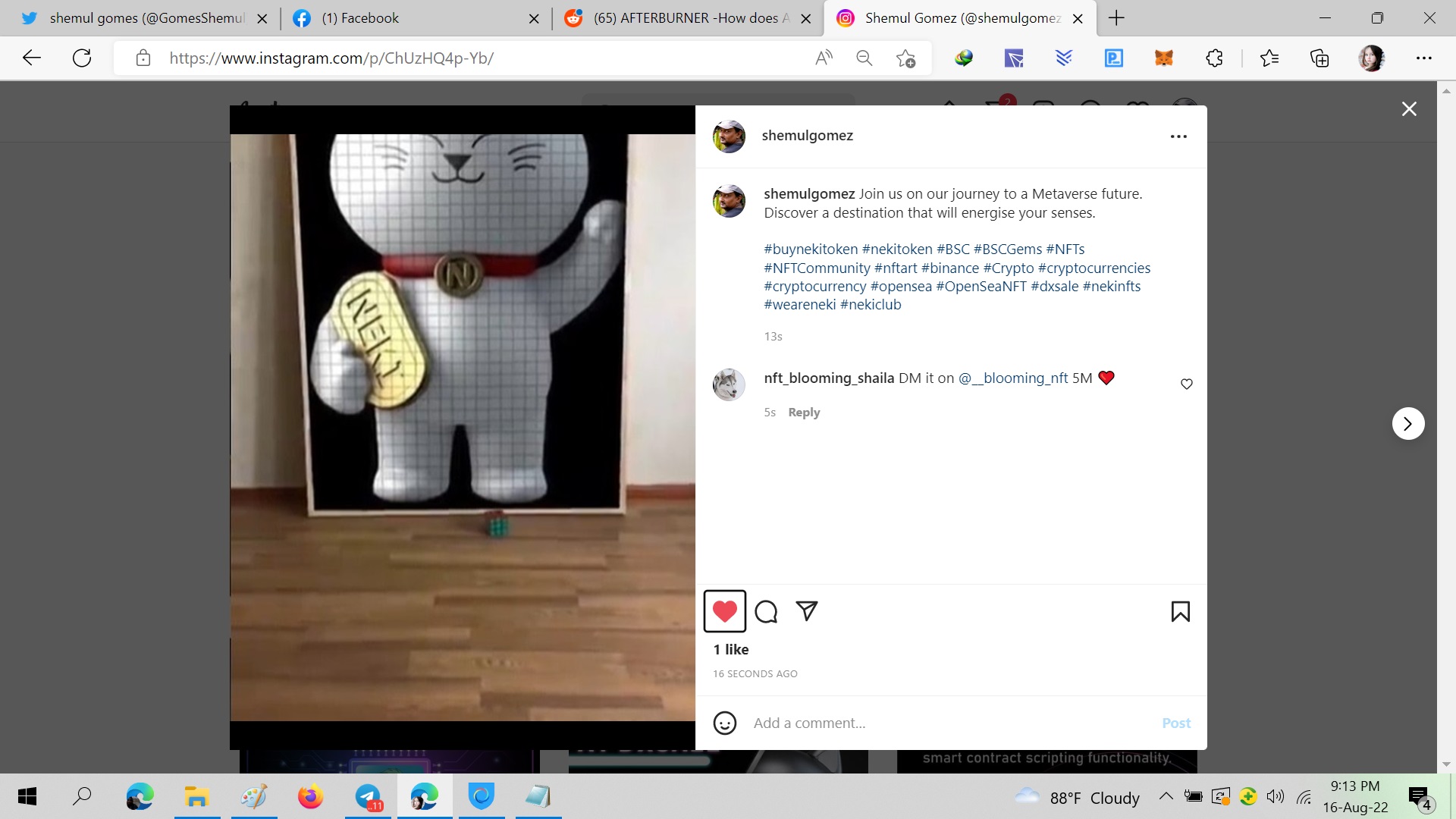Select the Shemul Gomez Instagram tab
The width and height of the screenshot is (1456, 819).
click(962, 18)
